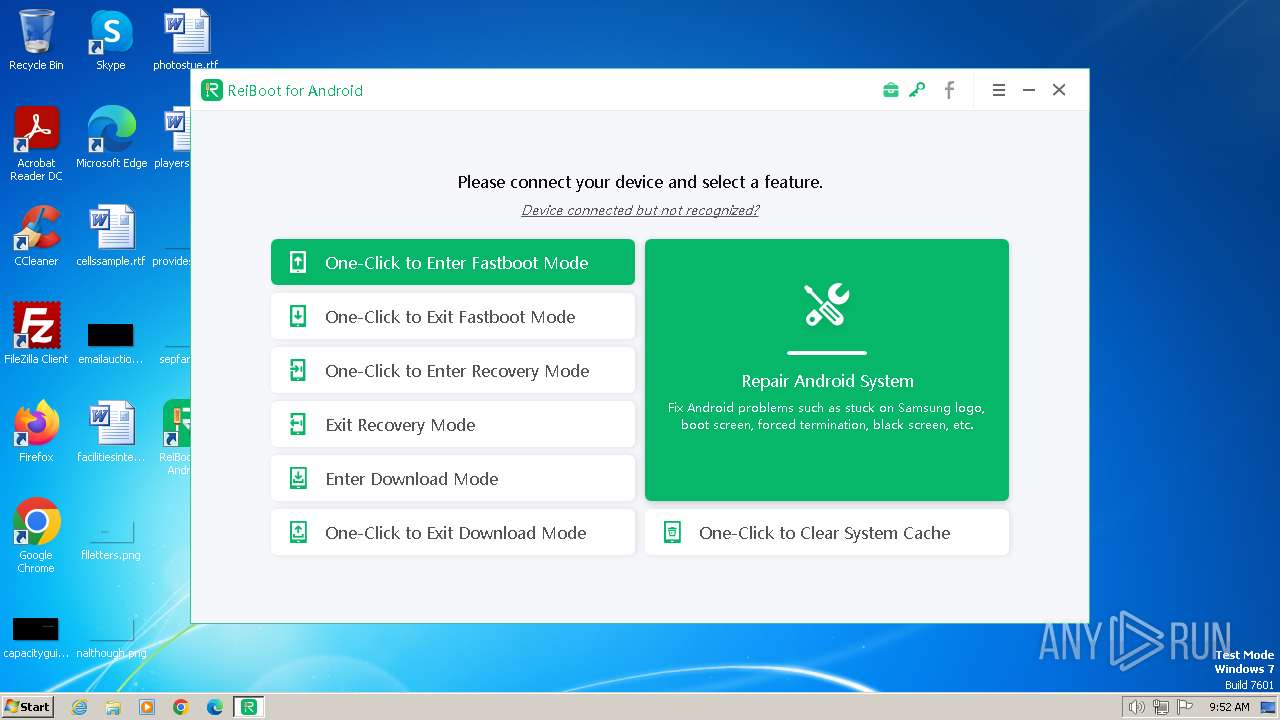Viewport: 1280px width, 720px height.
Task: Open File Explorer from taskbar
Action: point(113,707)
